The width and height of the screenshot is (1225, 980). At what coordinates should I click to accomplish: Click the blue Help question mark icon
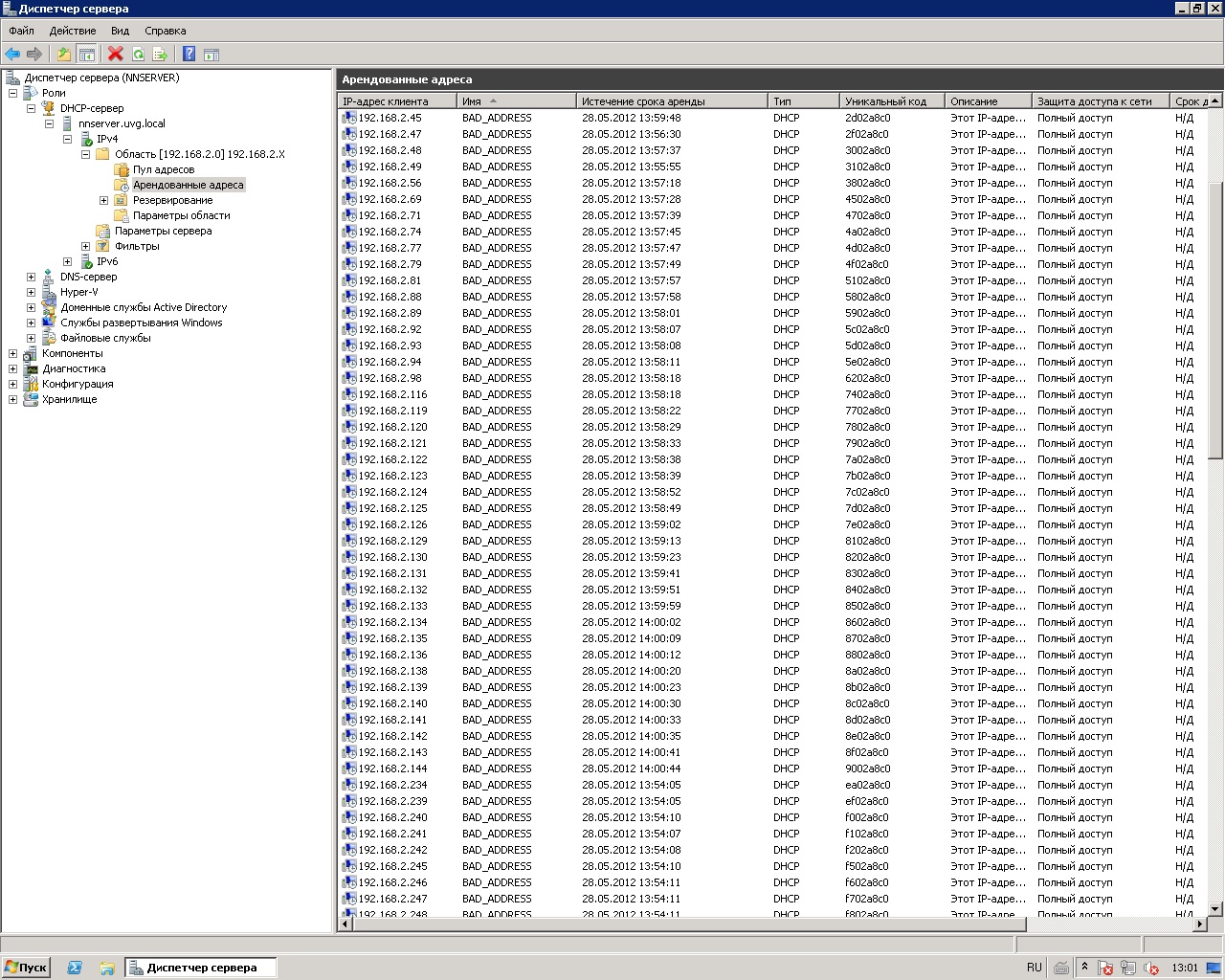point(189,55)
